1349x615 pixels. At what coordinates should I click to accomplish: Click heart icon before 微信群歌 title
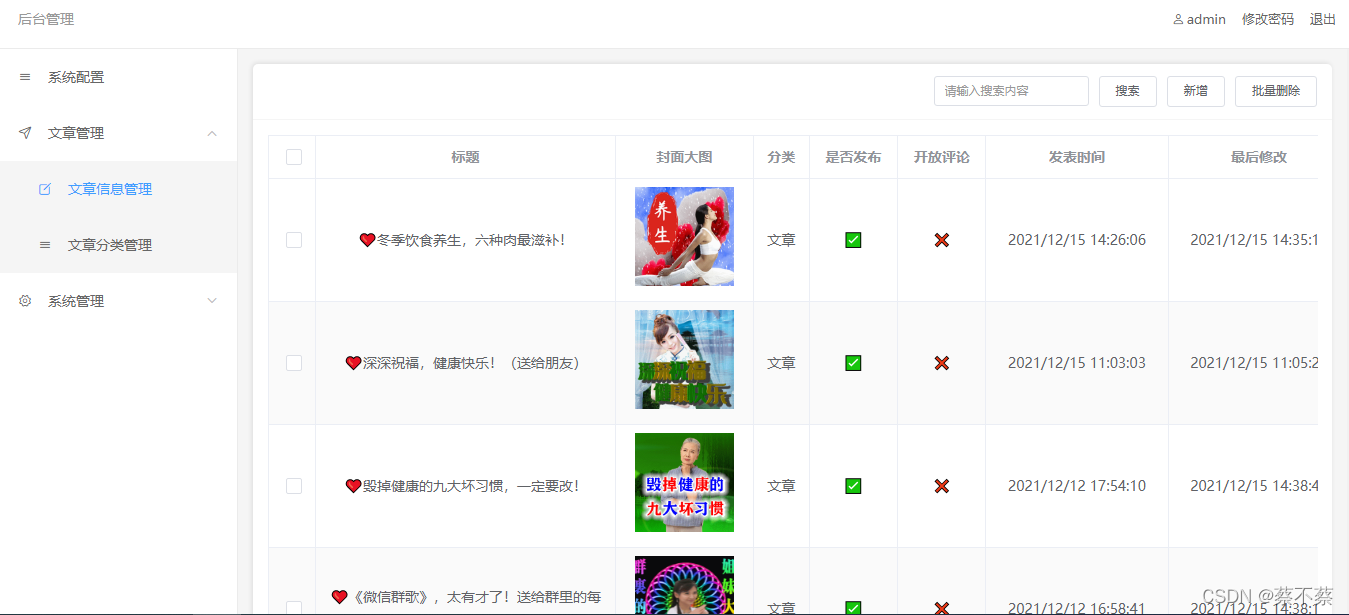click(x=339, y=597)
